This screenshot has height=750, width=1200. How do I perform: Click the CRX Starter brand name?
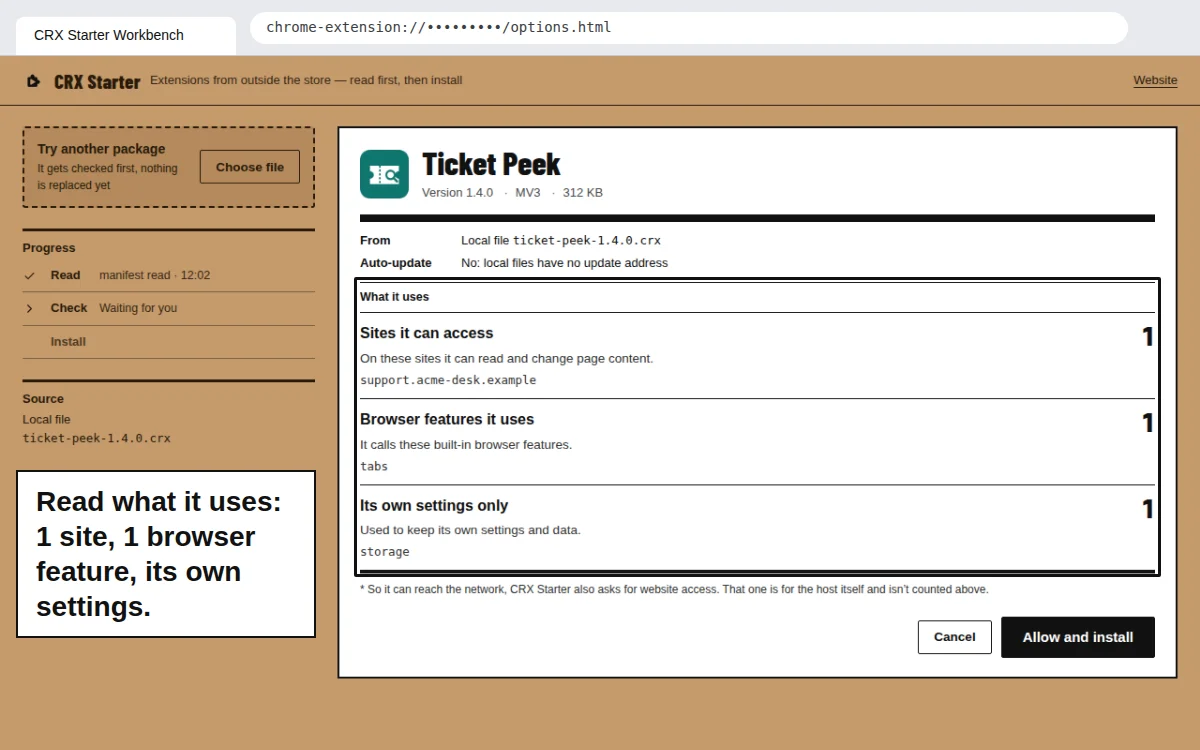[x=97, y=82]
